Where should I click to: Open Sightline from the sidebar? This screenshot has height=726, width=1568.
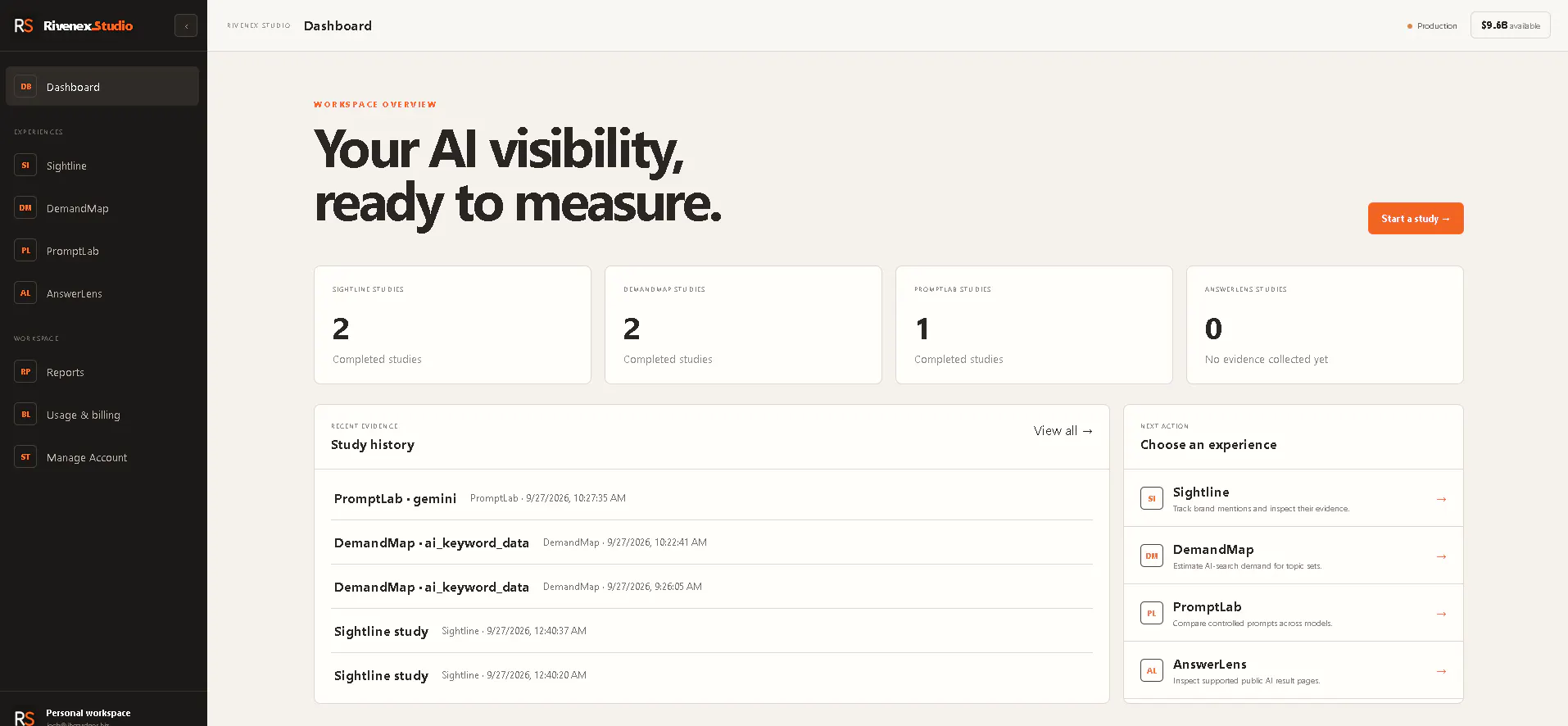pyautogui.click(x=102, y=166)
